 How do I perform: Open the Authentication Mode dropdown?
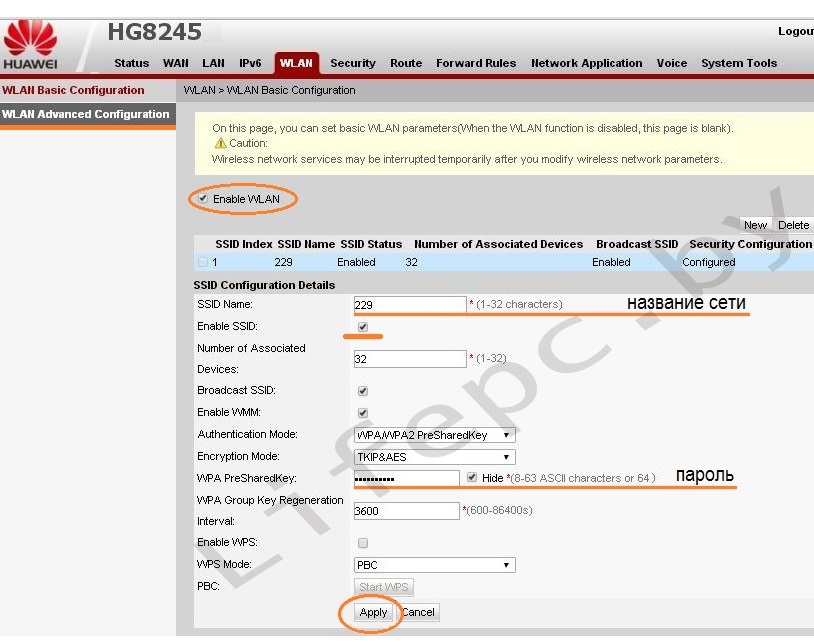(x=435, y=435)
